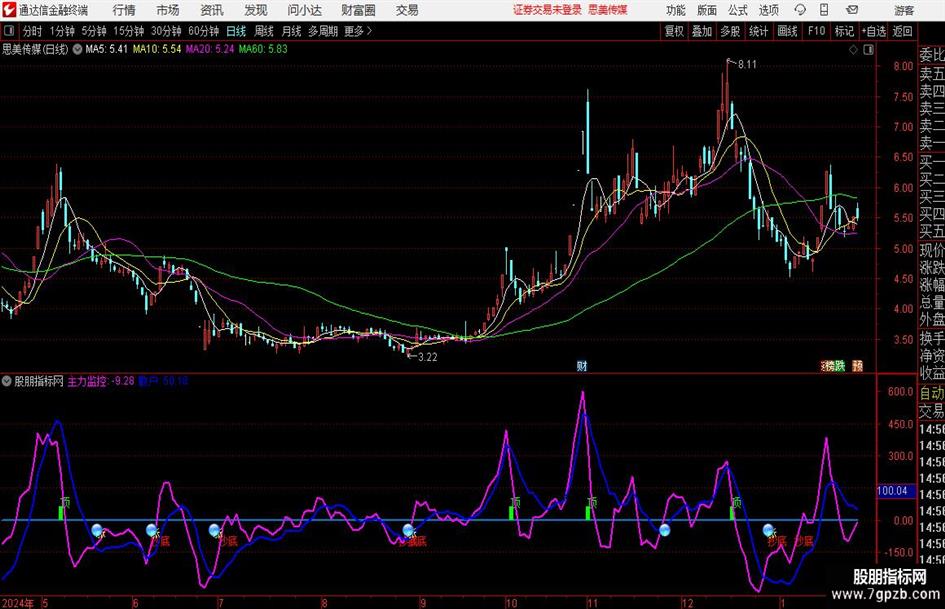The height and width of the screenshot is (609, 945).
Task: Open the round dropdown icon after 思美传媒(日线)
Action: (77, 49)
